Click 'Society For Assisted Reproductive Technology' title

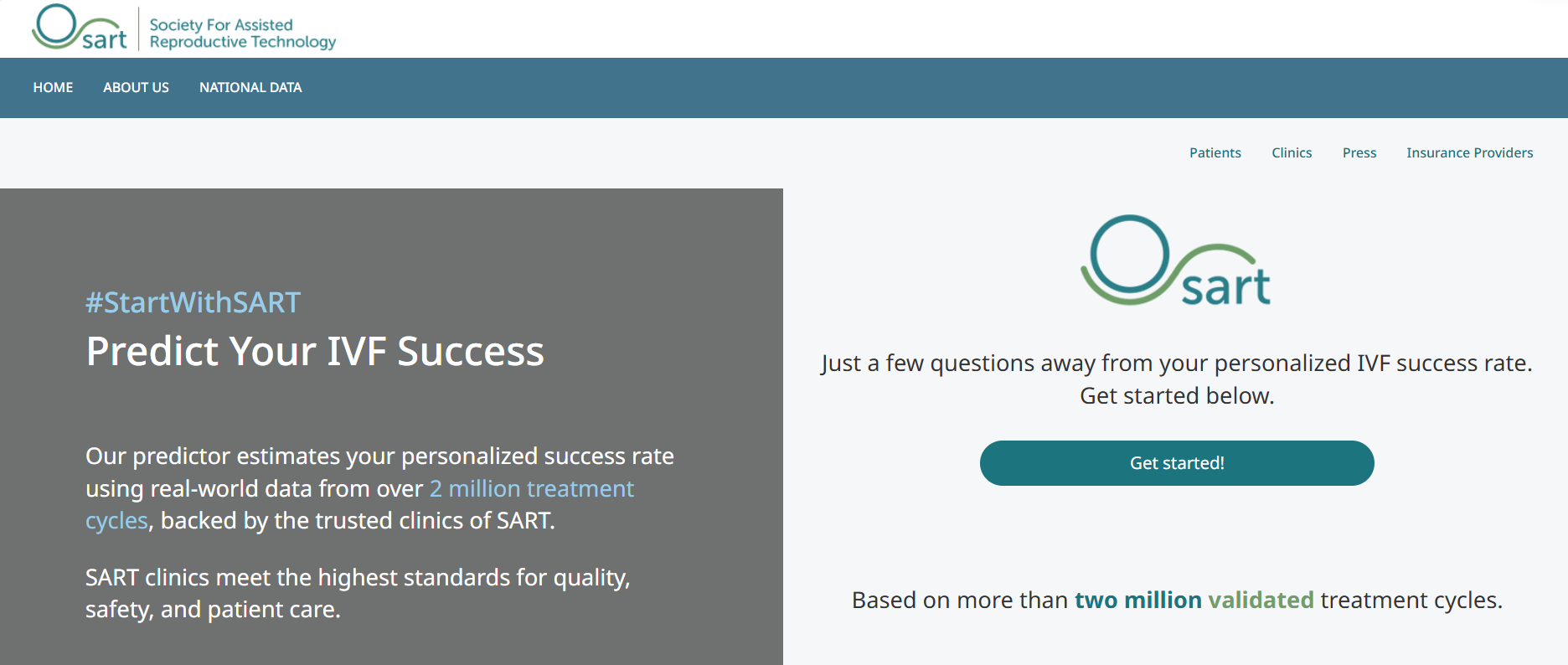pos(242,34)
